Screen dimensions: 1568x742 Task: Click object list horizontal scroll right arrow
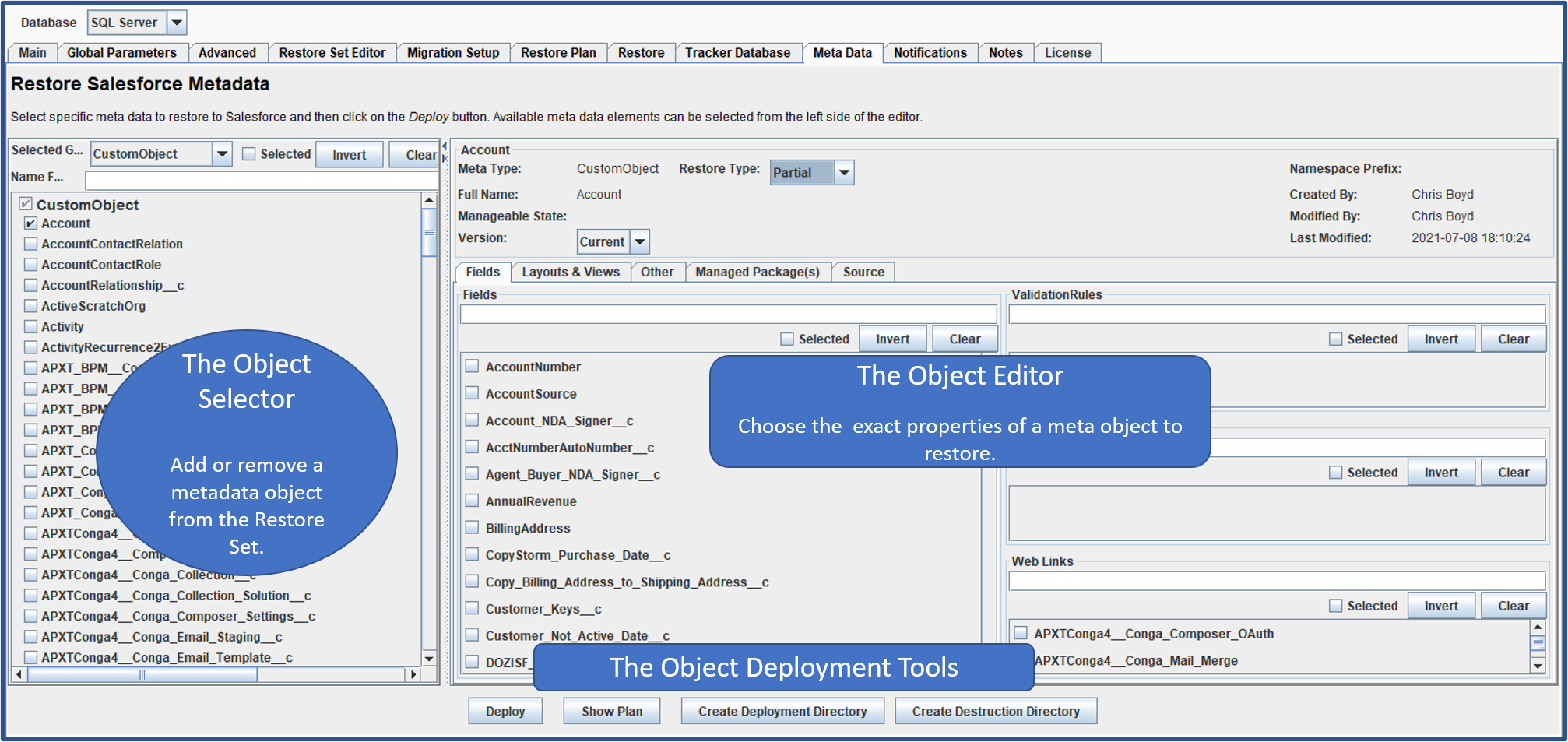pos(414,674)
